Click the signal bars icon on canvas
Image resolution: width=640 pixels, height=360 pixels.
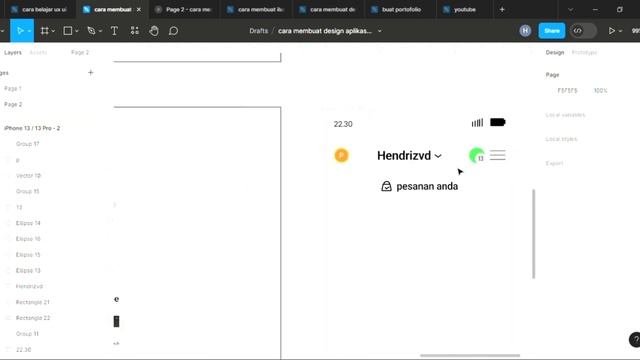(477, 122)
